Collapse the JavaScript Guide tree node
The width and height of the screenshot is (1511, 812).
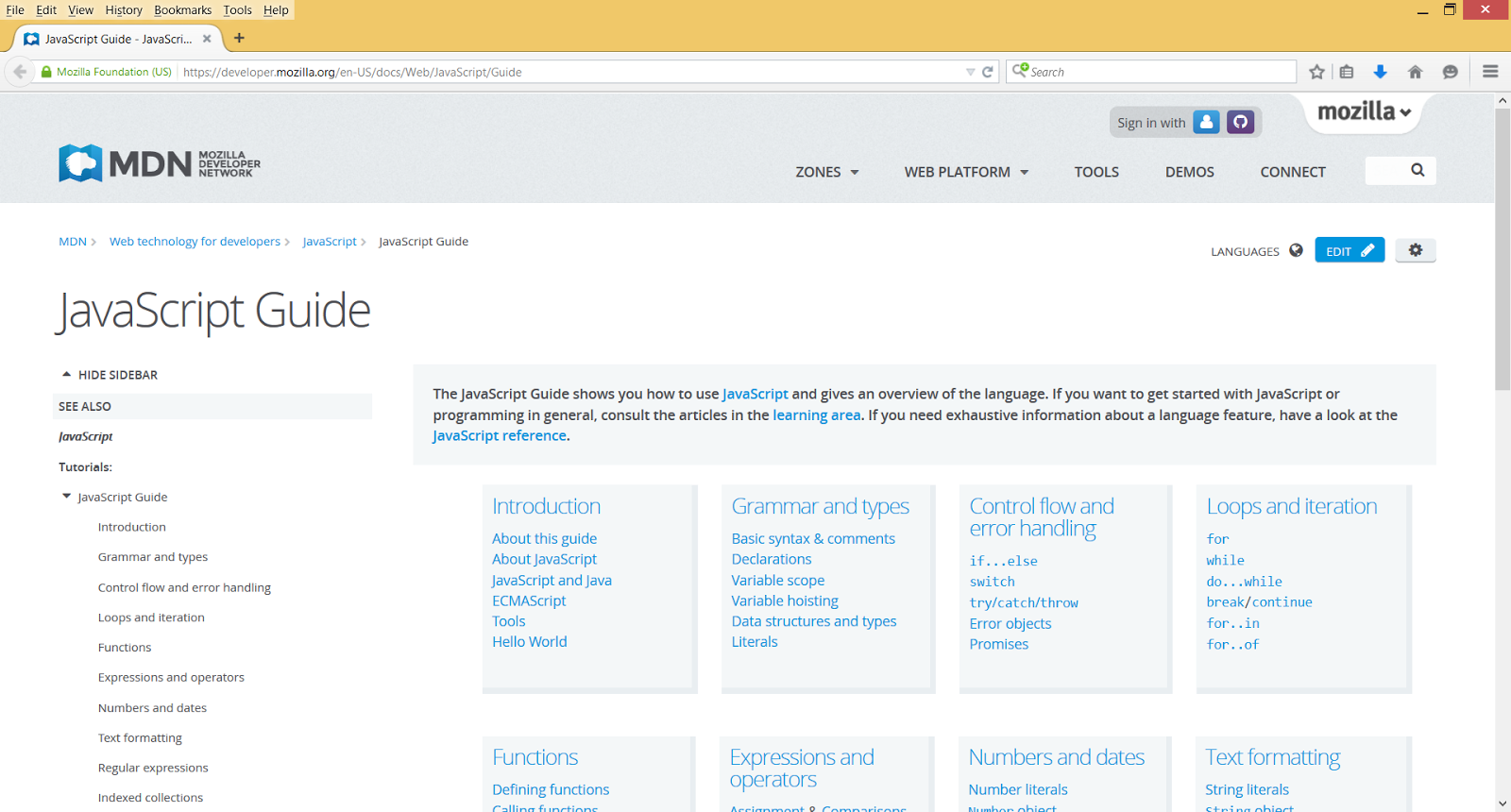66,497
